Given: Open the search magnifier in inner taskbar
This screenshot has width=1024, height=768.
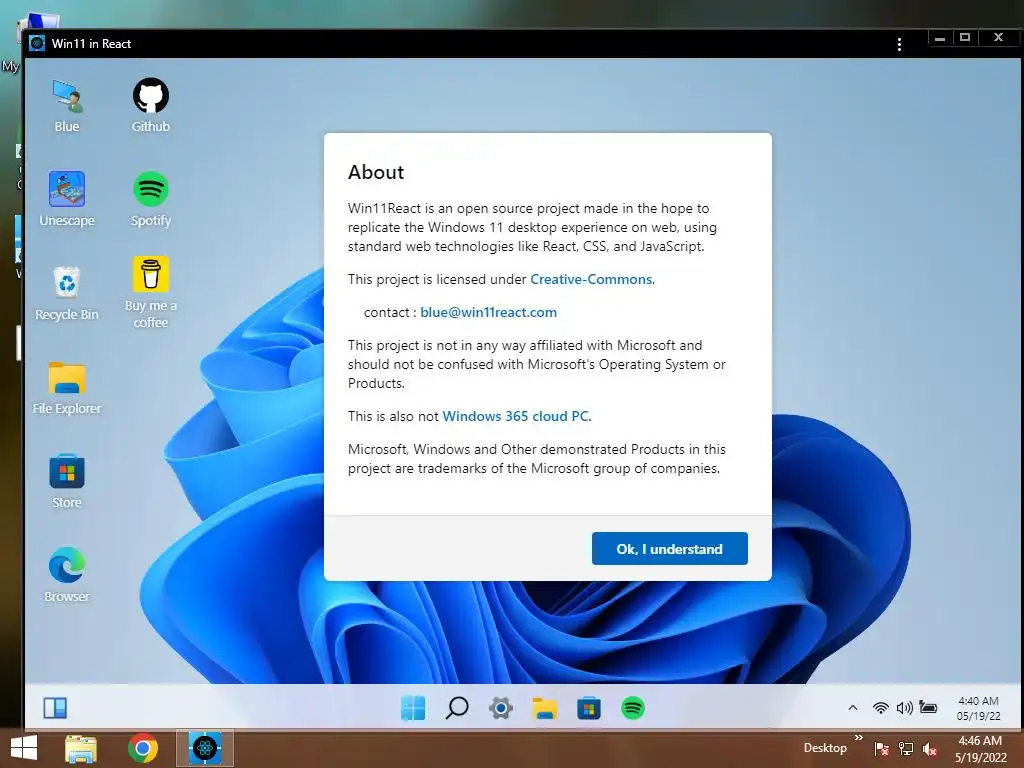Looking at the screenshot, I should tap(457, 708).
